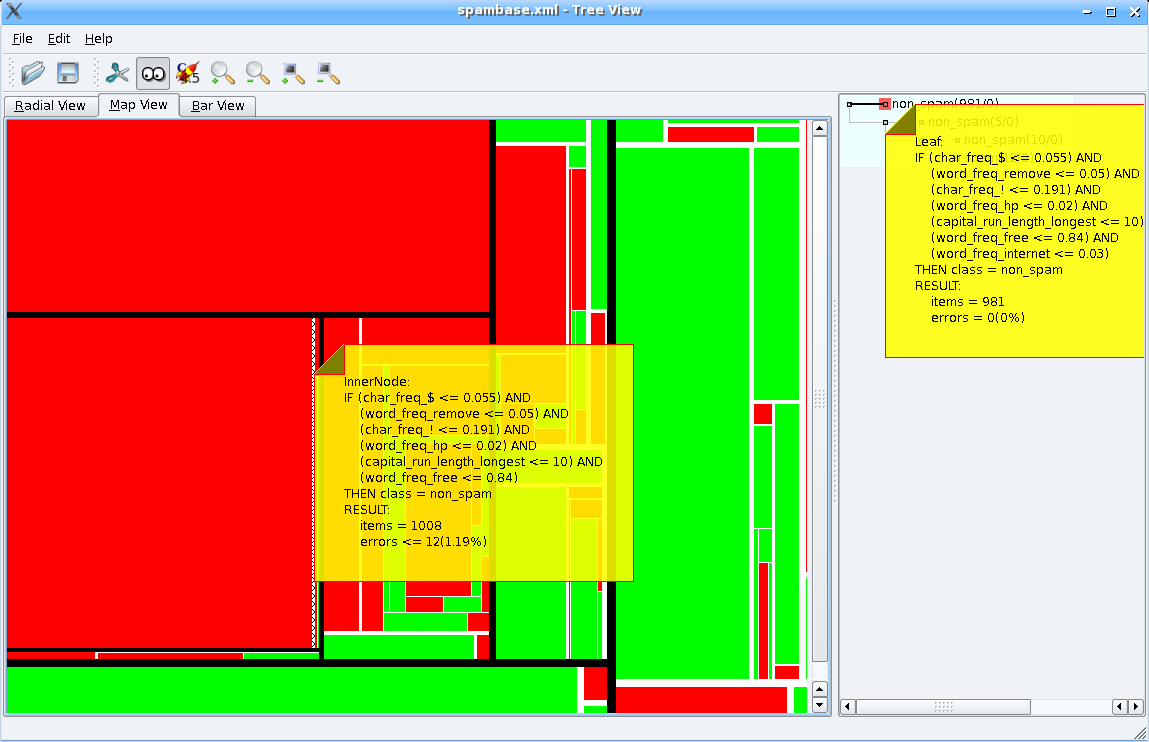The image size is (1149, 742).
Task: Select the scissors prune tool
Action: 117,73
